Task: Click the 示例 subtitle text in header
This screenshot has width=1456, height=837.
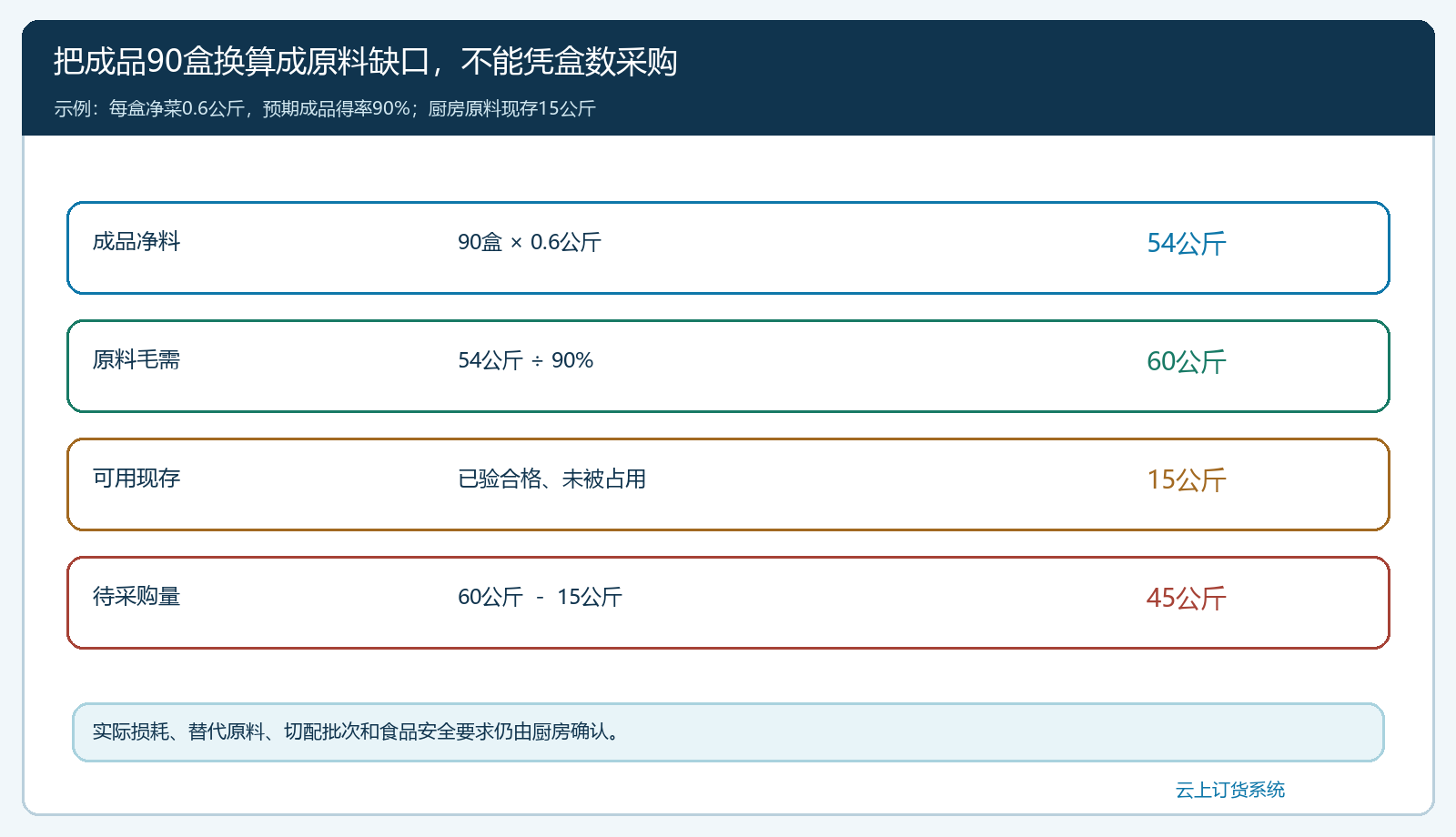Action: tap(325, 108)
